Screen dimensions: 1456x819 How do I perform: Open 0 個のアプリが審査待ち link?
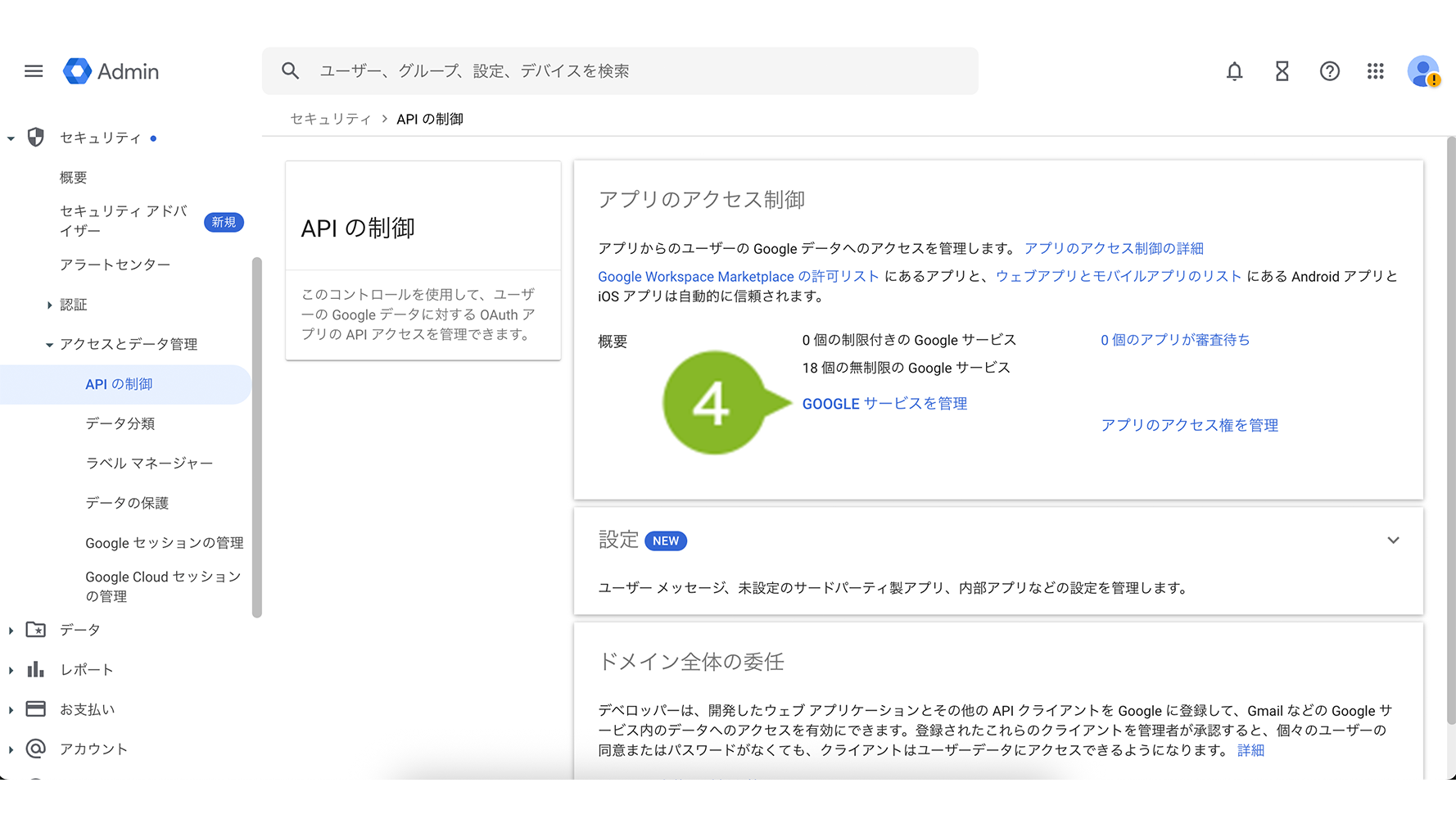pyautogui.click(x=1174, y=340)
